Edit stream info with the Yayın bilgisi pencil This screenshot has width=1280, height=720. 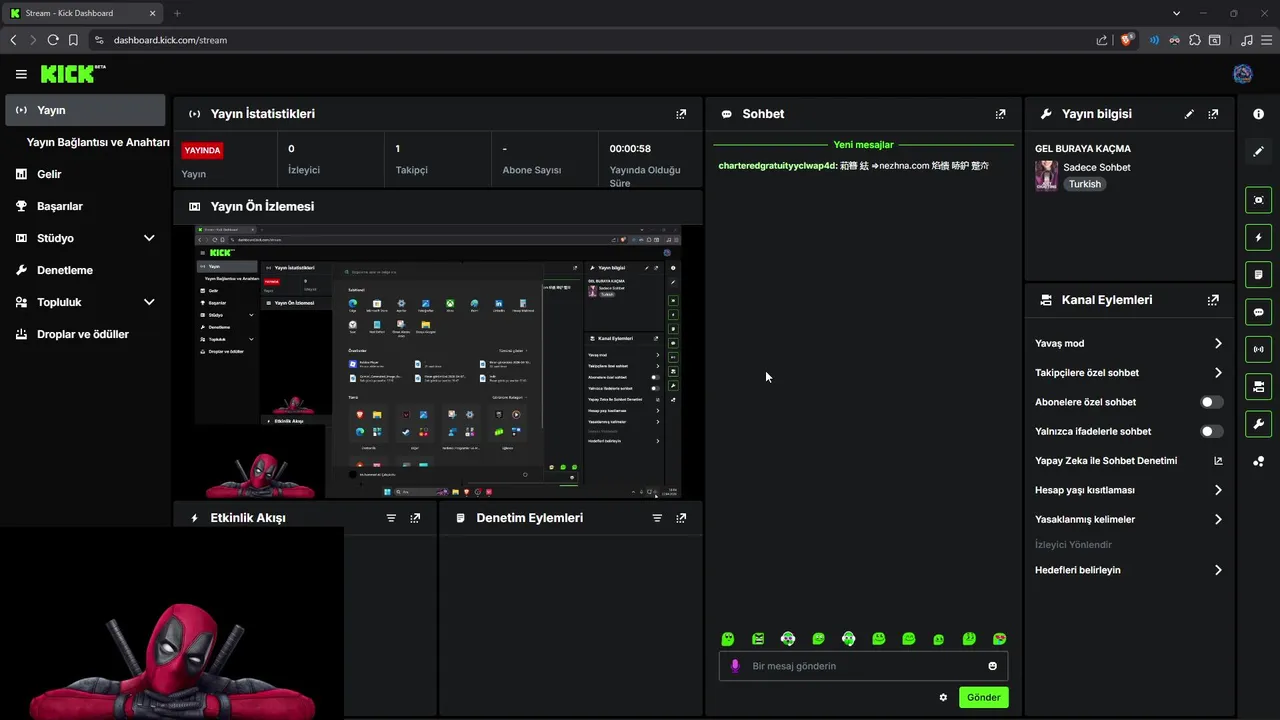[x=1189, y=114]
